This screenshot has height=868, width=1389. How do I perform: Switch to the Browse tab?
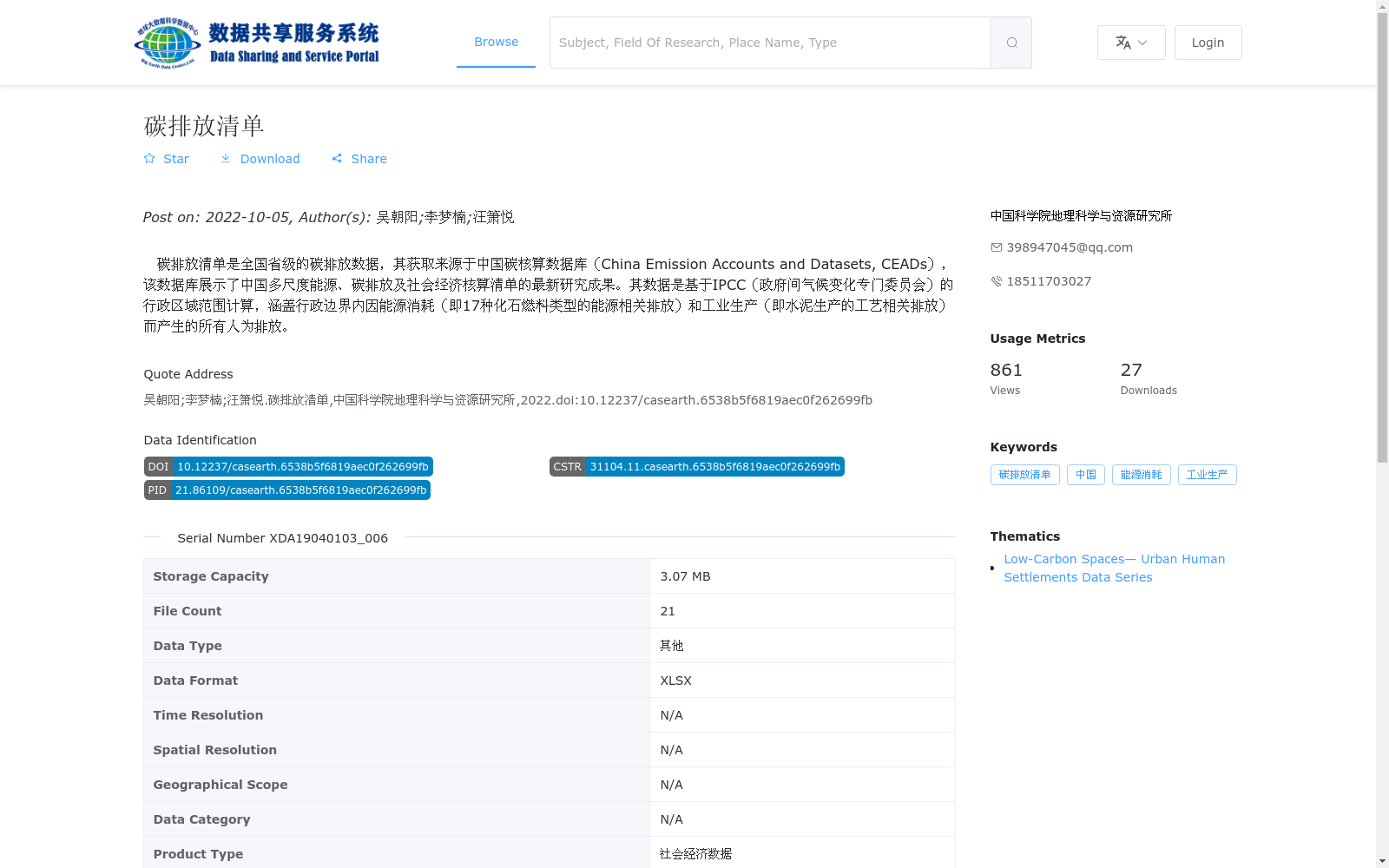pyautogui.click(x=496, y=42)
